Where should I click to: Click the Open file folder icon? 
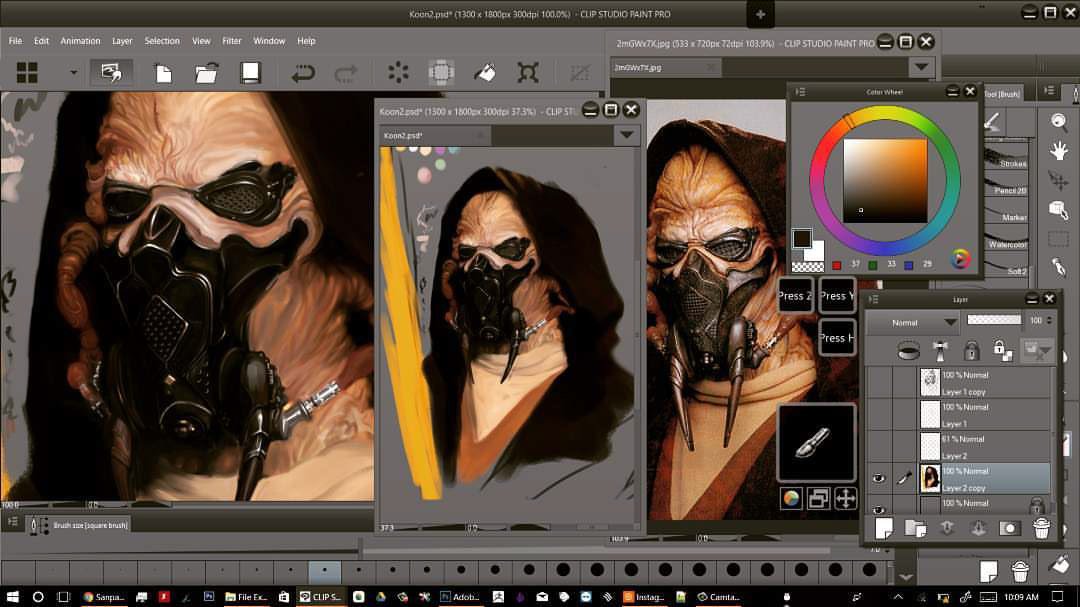[207, 73]
